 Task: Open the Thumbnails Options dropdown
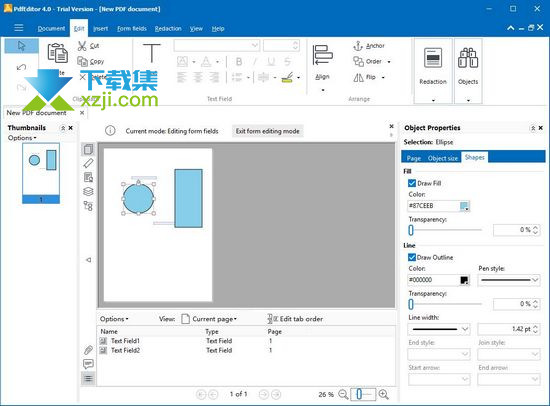click(x=22, y=138)
